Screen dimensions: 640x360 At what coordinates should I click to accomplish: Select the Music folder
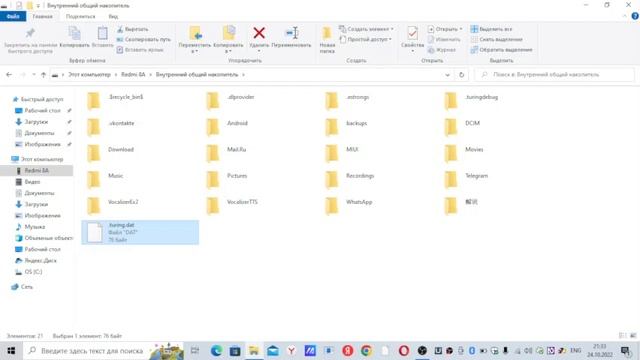click(x=105, y=179)
